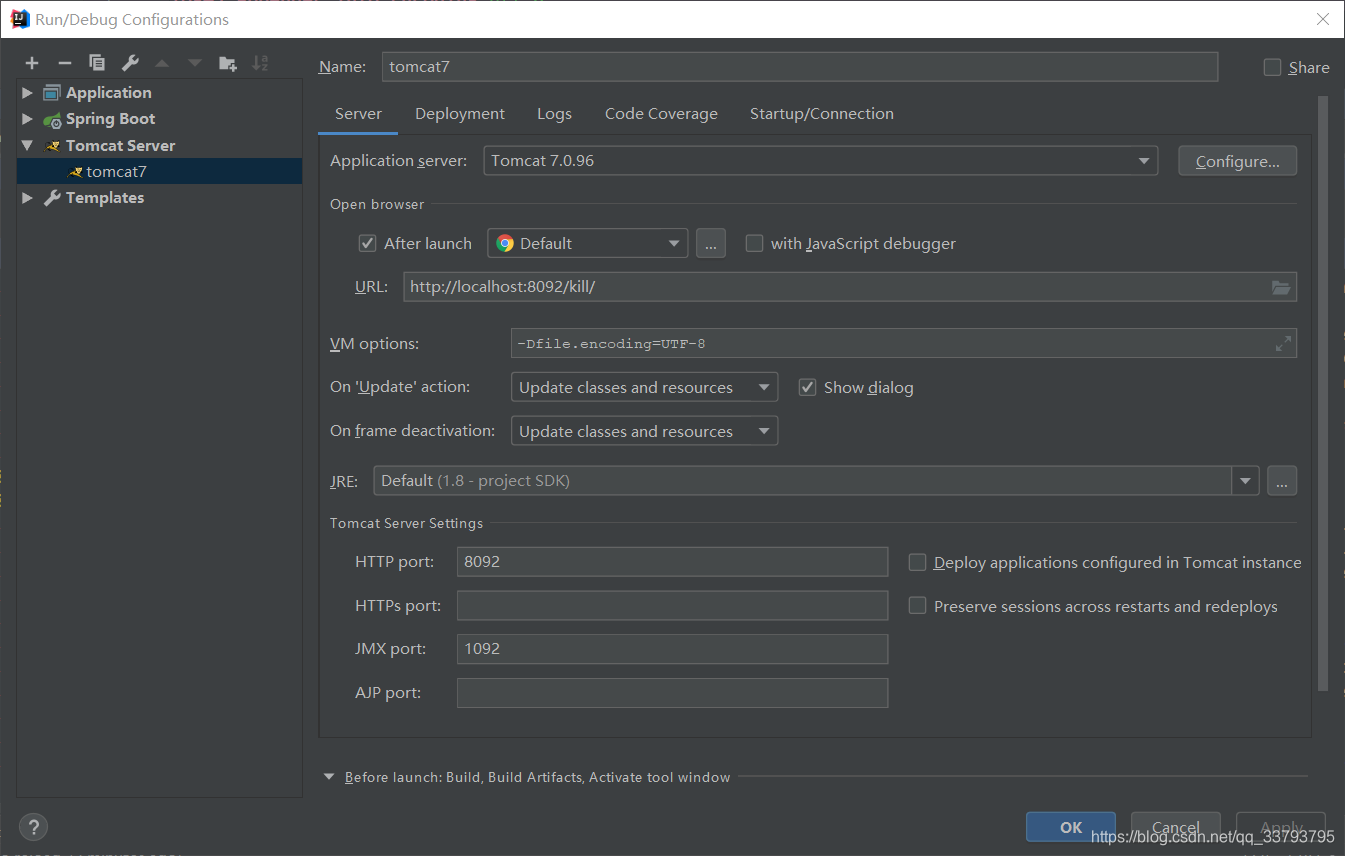Click the Apply button
Screen dimensions: 1345x856
click(x=1281, y=827)
